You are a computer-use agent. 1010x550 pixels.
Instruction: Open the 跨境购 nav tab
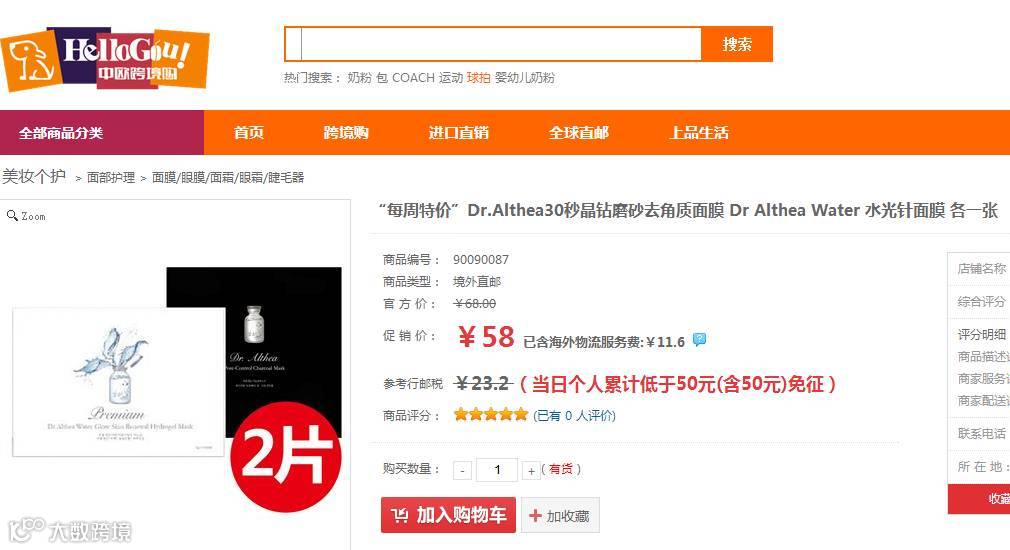346,133
